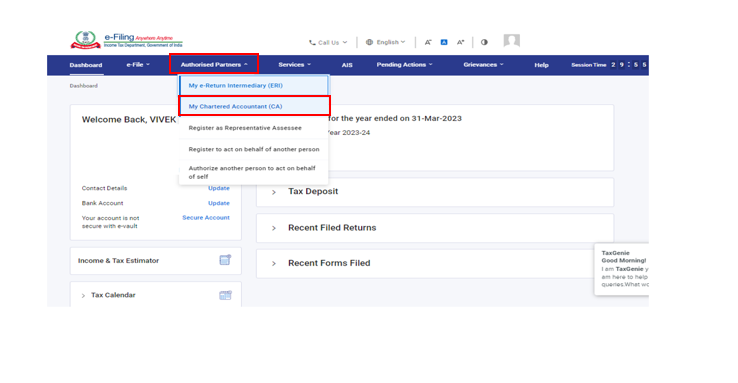Click the e-Filing portal logo
The image size is (738, 383).
click(x=126, y=40)
